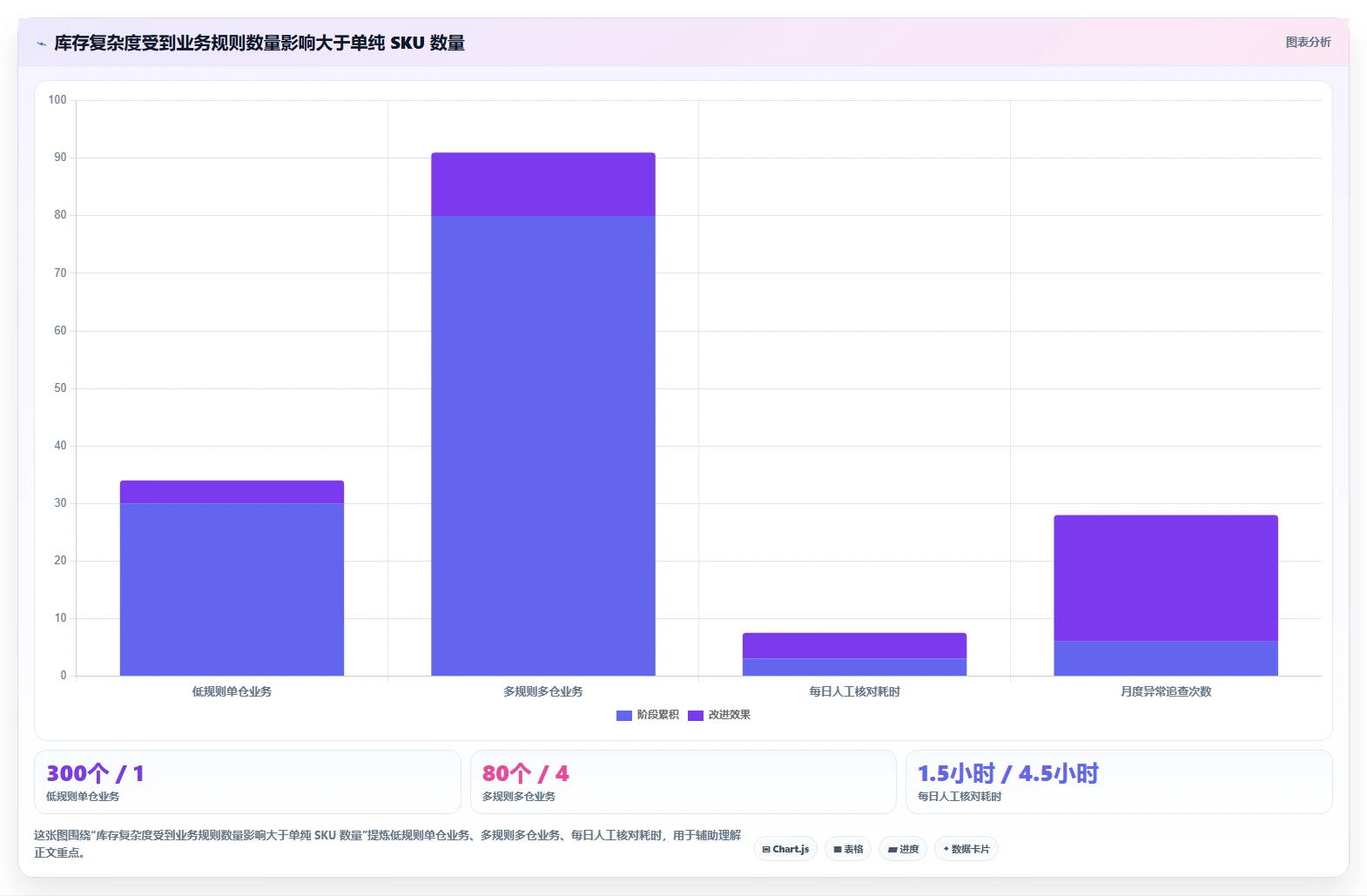Click the purple segment of the 低规则单仓业务 bar
This screenshot has width=1367, height=896.
click(232, 492)
